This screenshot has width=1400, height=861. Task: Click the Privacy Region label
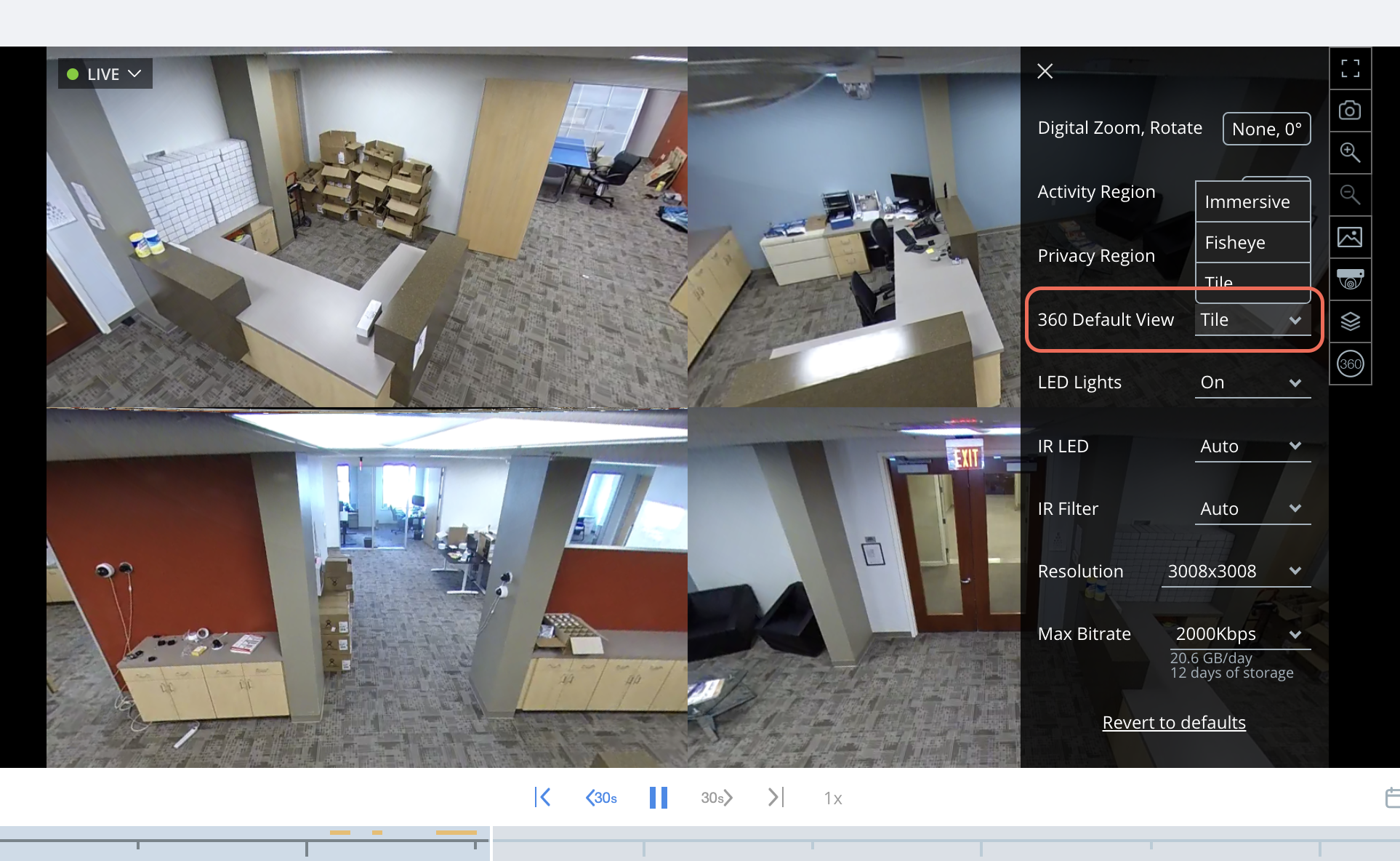[x=1096, y=255]
